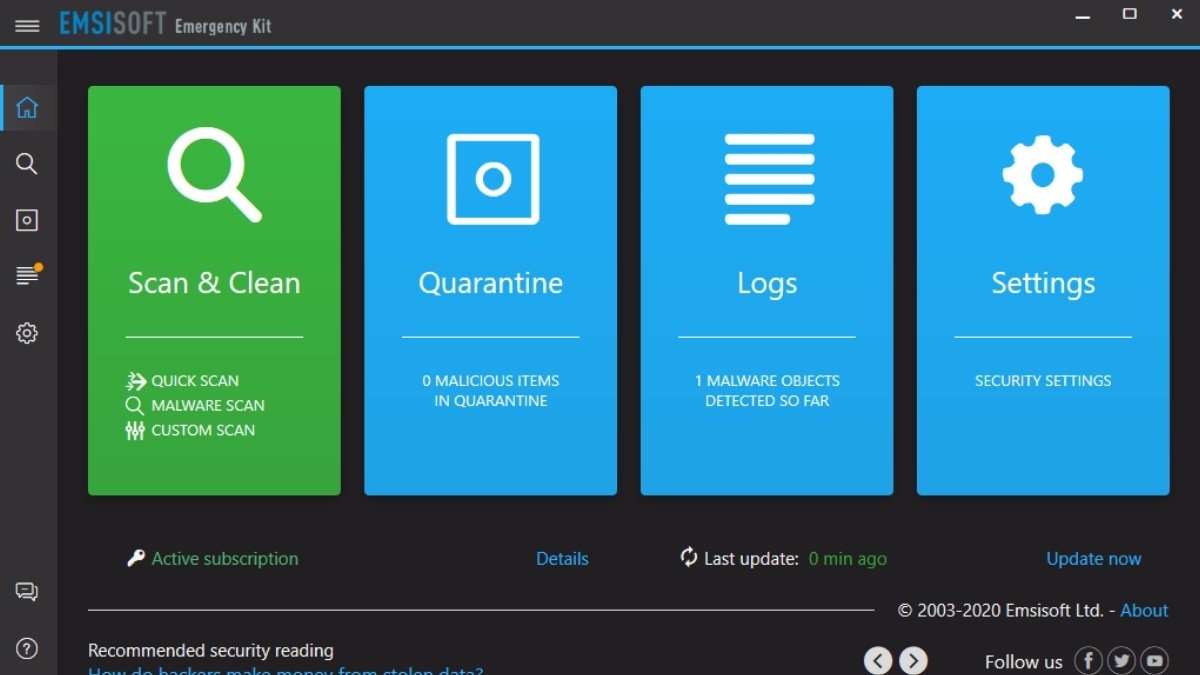Click the '0 min ago' update time
The image size is (1200, 675).
848,559
